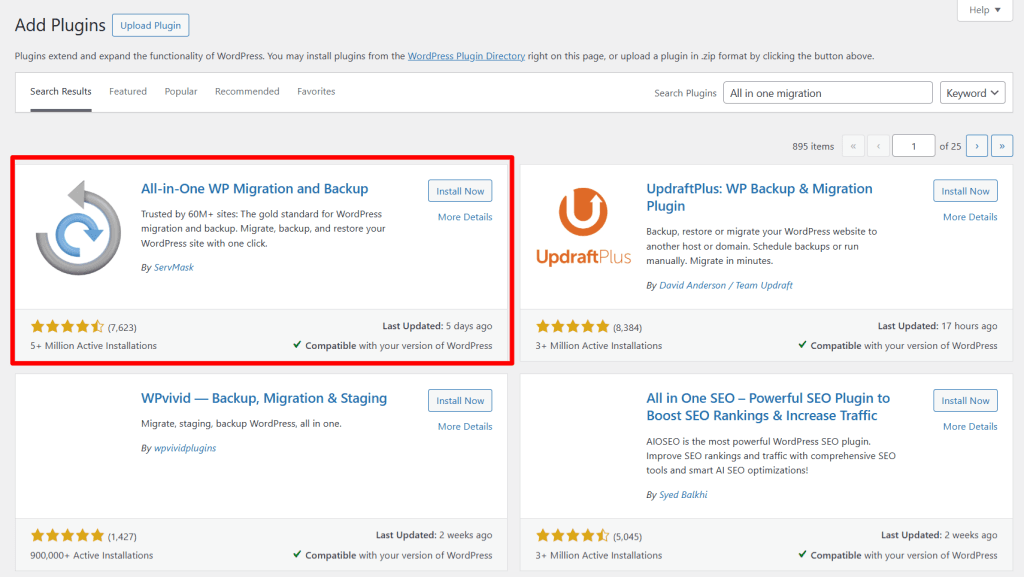Viewport: 1024px width, 577px height.
Task: Click the first page double-arrow
Action: tap(853, 145)
